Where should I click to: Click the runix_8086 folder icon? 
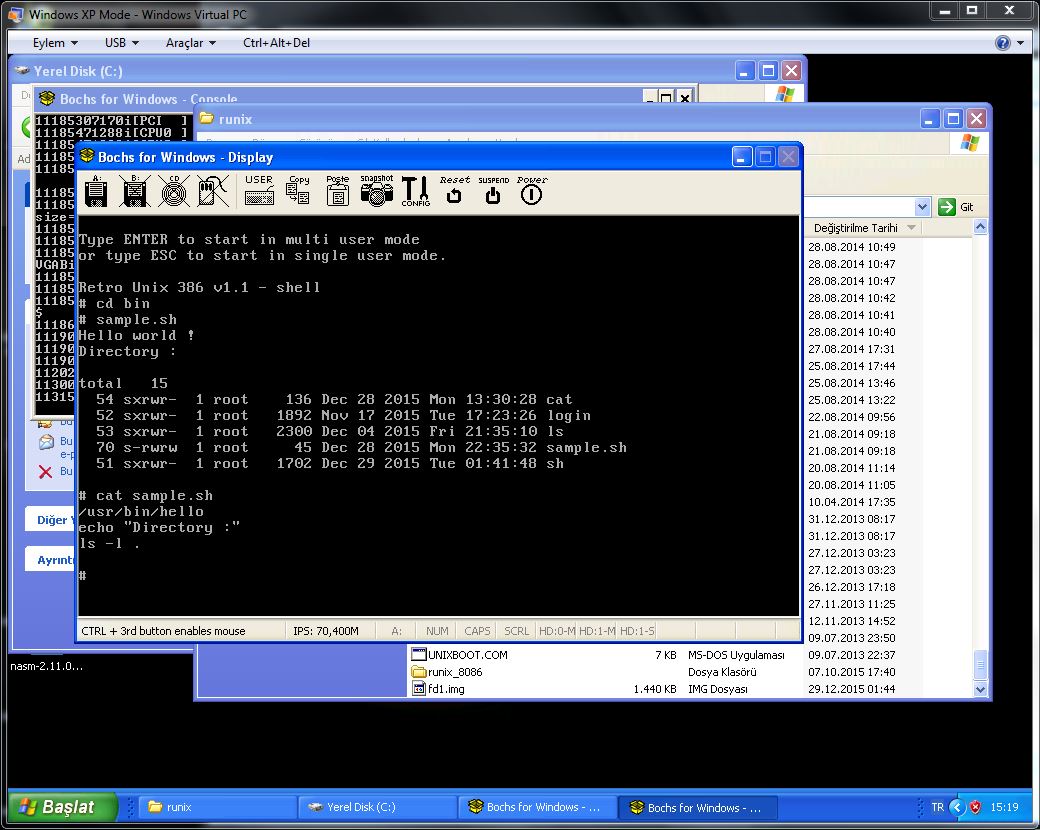click(x=419, y=672)
